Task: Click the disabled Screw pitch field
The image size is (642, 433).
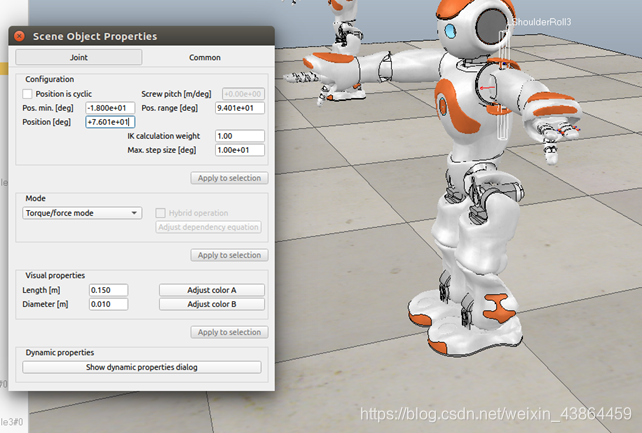Action: [x=243, y=94]
